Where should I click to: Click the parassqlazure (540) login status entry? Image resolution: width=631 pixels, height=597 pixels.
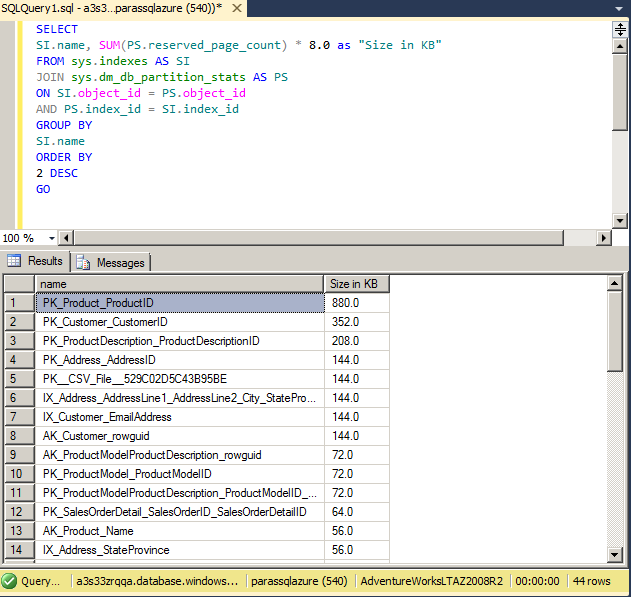(x=299, y=581)
